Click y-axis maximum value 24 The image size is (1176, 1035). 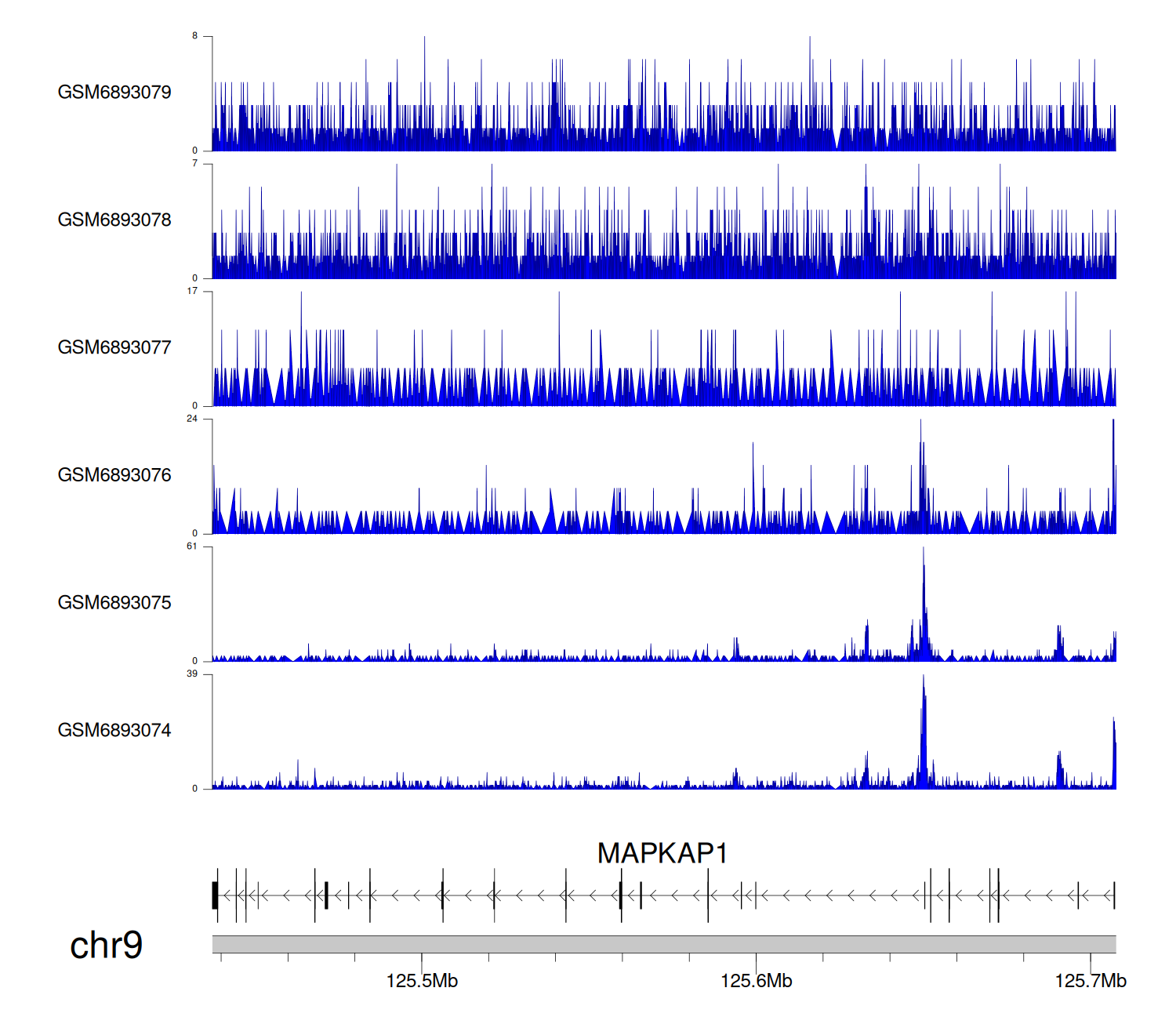pos(192,419)
